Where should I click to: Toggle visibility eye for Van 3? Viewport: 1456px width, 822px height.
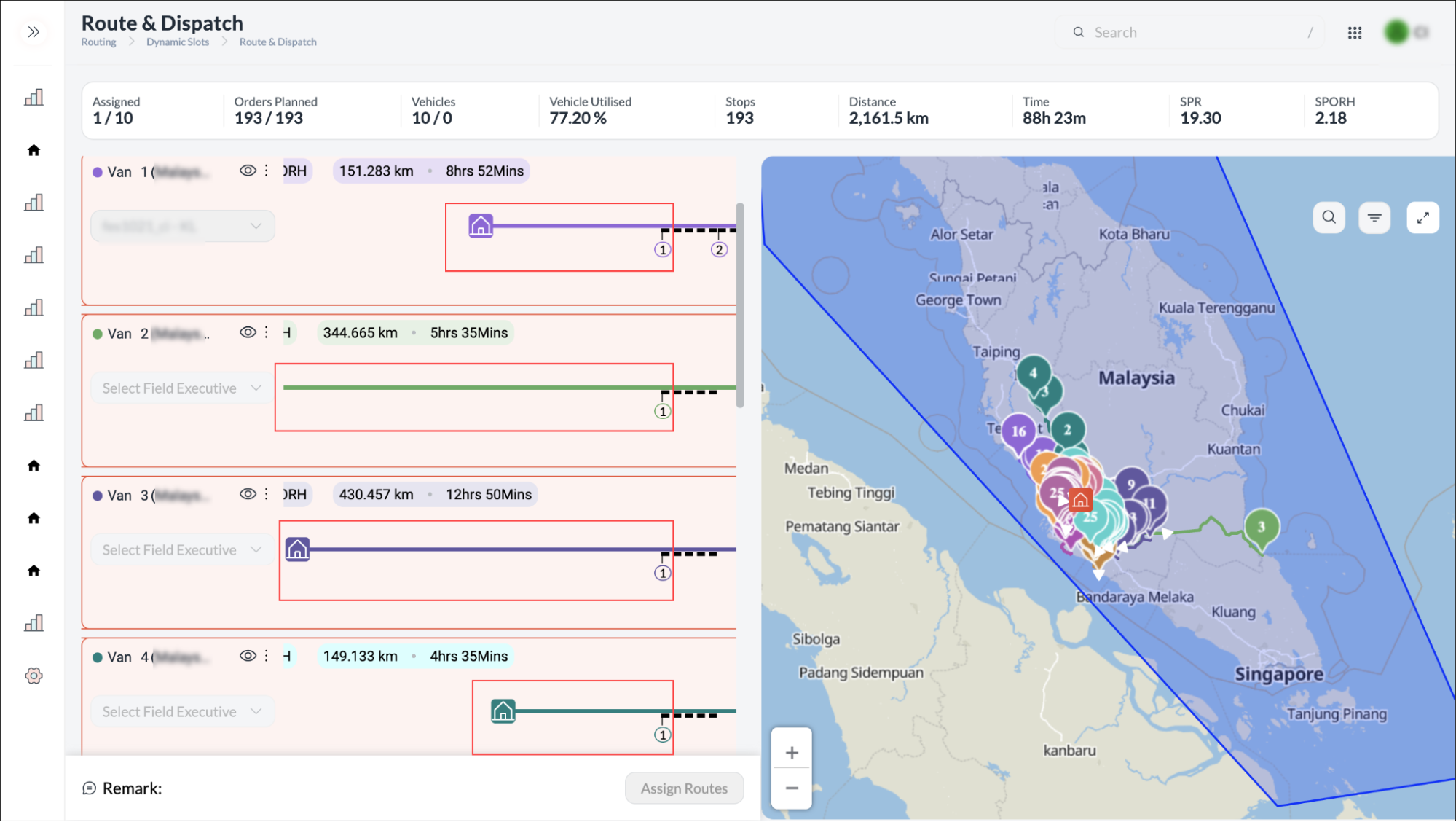pyautogui.click(x=248, y=494)
